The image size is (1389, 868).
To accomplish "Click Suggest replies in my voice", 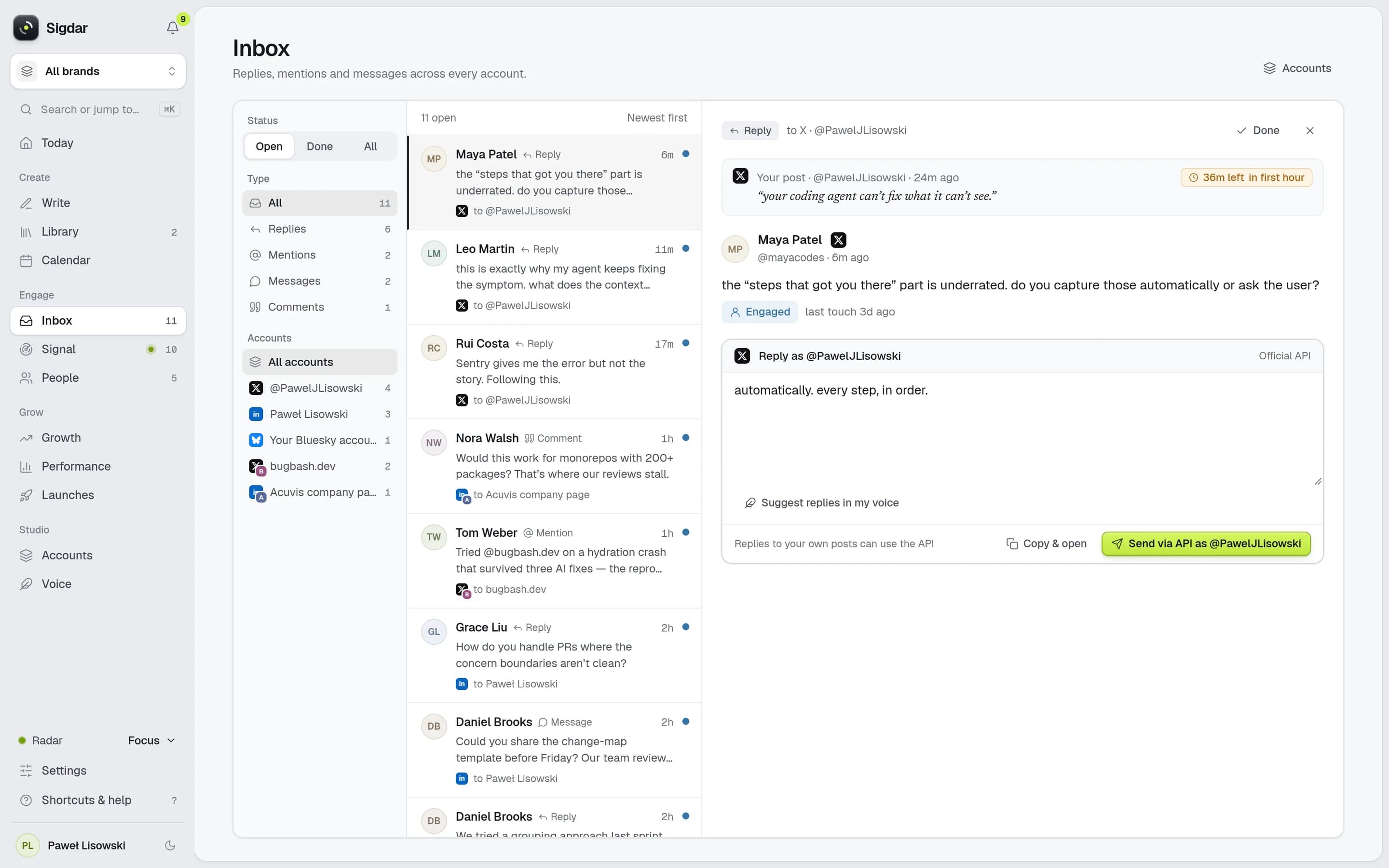I will [x=821, y=503].
